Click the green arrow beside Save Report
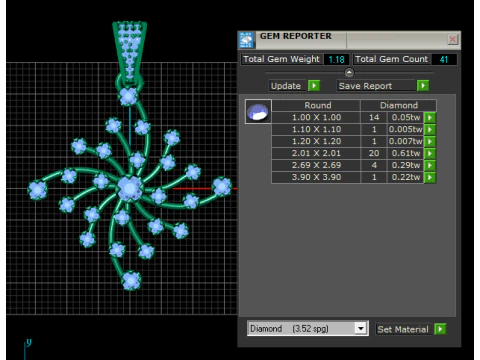Viewport: 480px width, 360px height. 423,86
